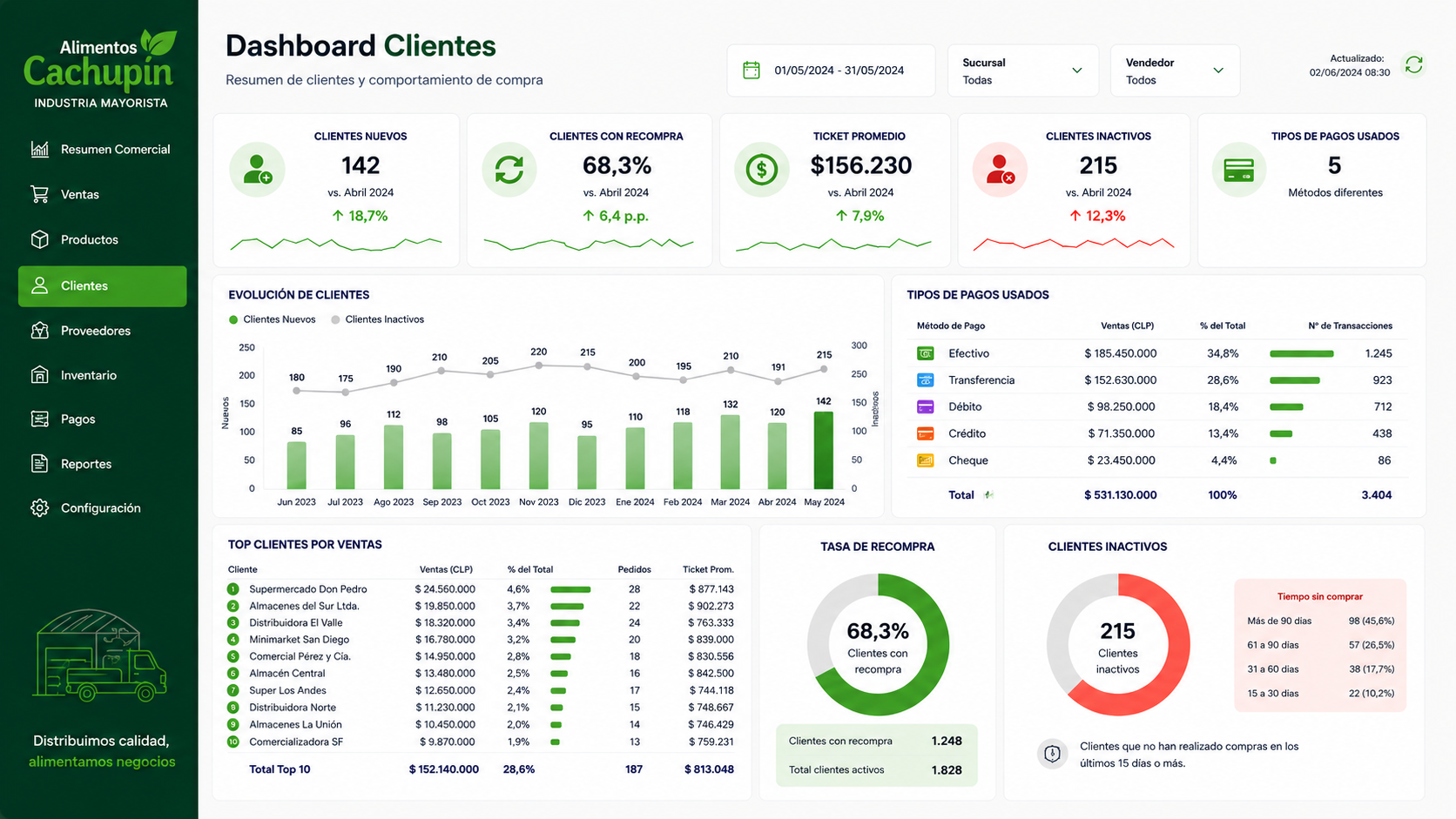
Task: Open the Ventas menu item
Action: point(102,194)
